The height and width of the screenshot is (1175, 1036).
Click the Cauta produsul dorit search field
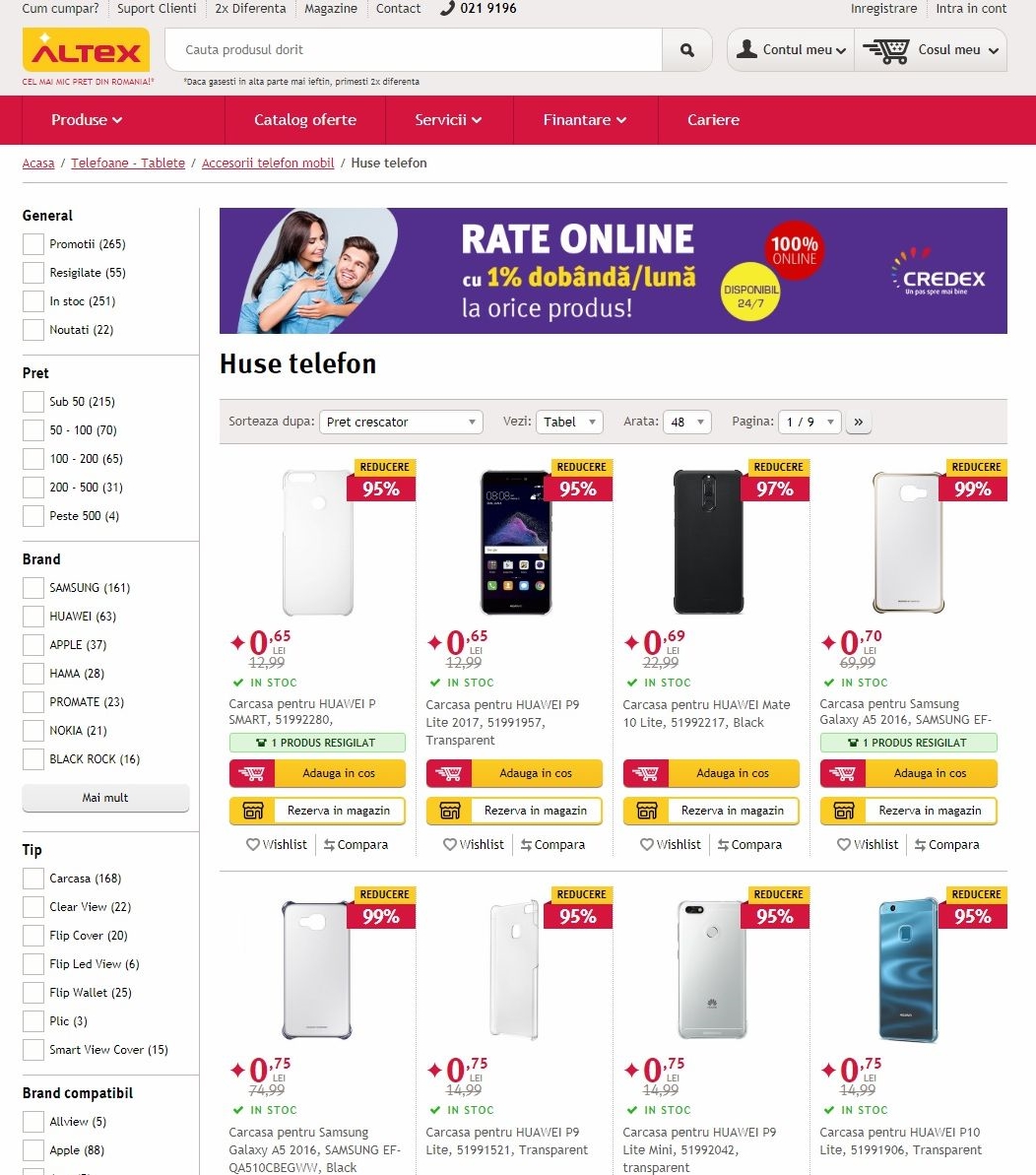(414, 50)
